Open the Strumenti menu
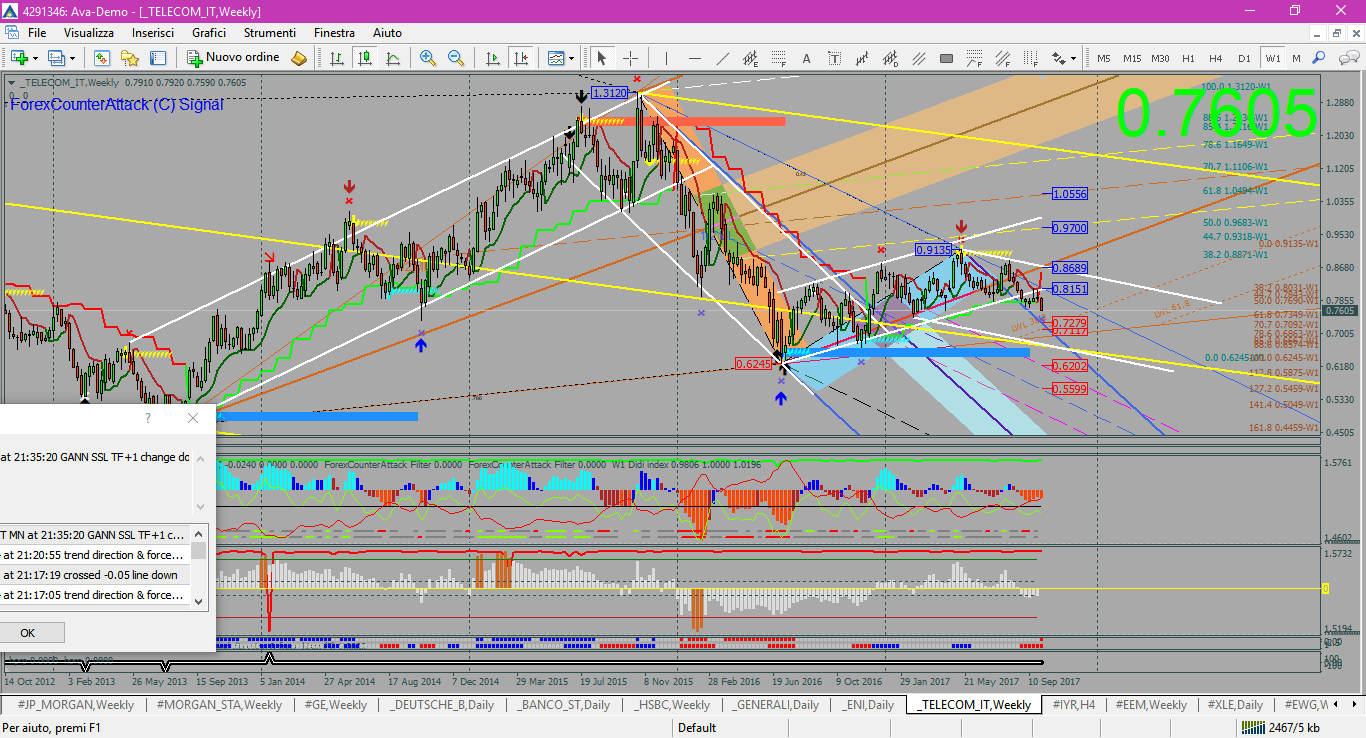Viewport: 1366px width, 738px height. (x=270, y=33)
